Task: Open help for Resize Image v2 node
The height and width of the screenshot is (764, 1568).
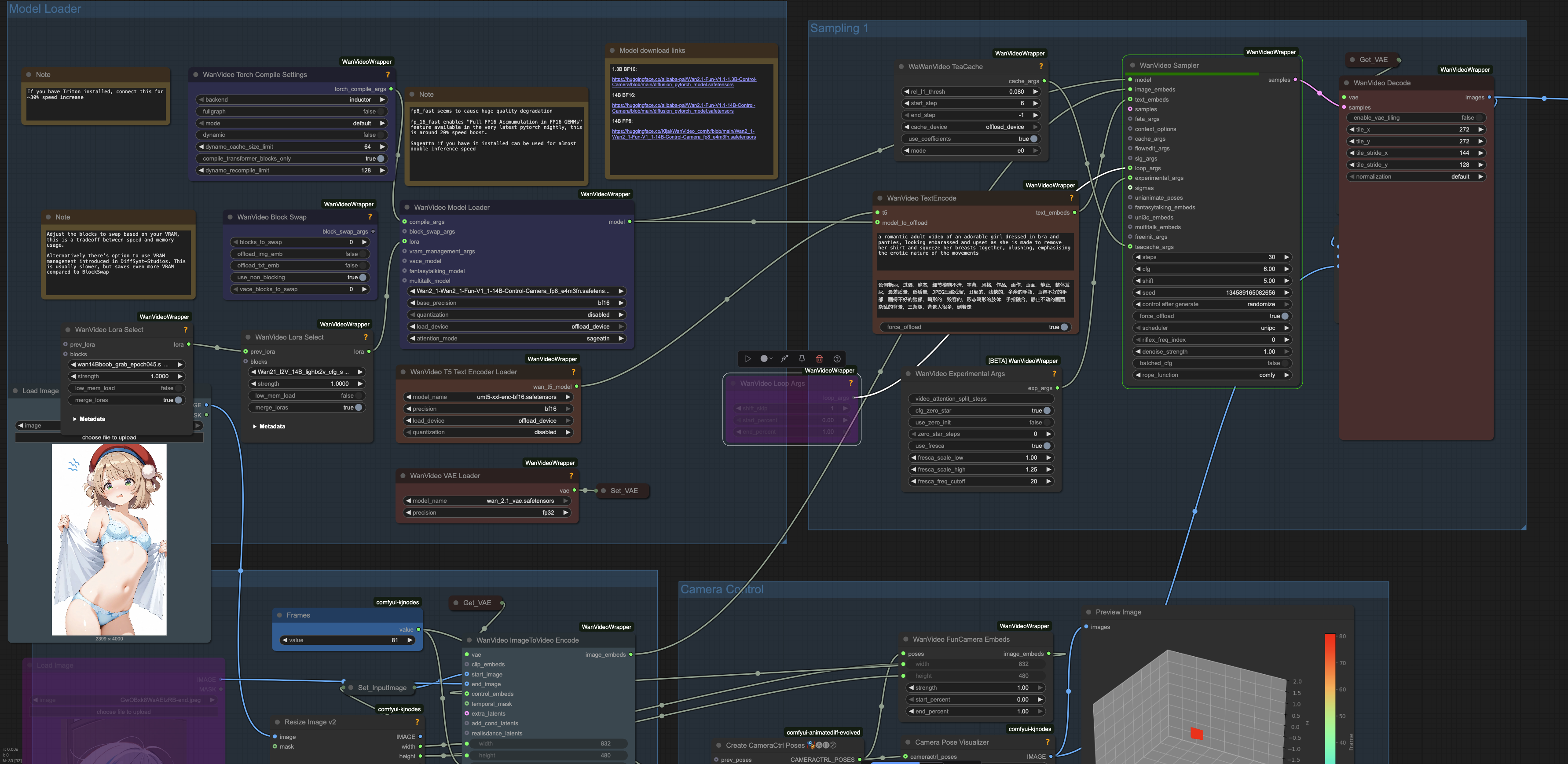Action: click(x=417, y=722)
